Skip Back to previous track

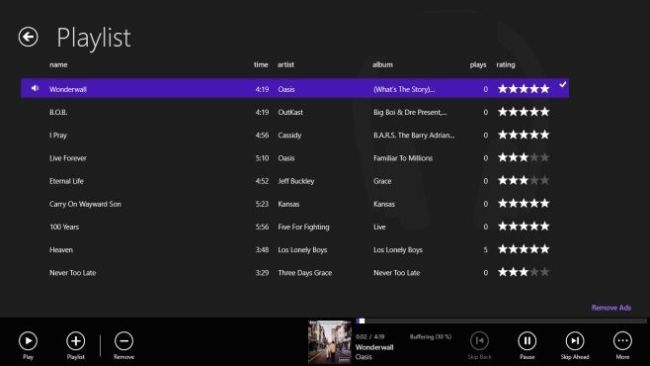click(479, 341)
